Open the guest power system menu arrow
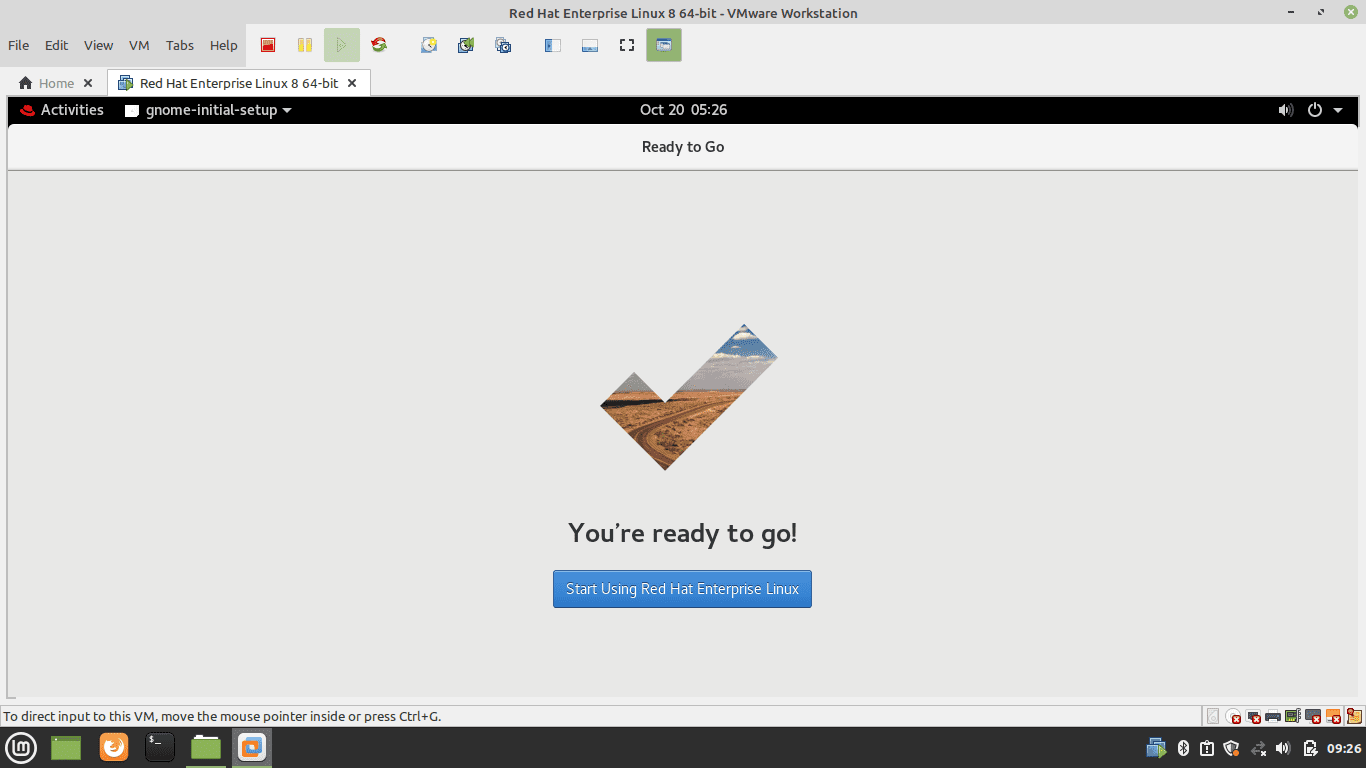 click(1339, 110)
